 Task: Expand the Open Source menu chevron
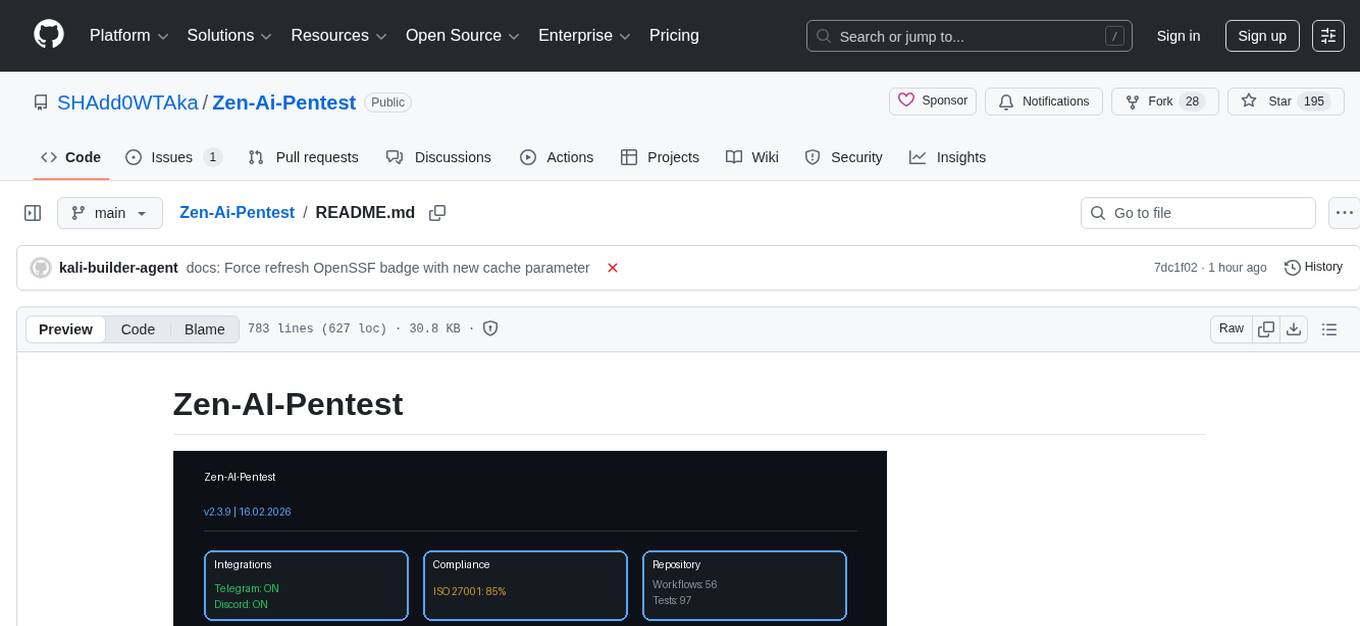click(515, 36)
